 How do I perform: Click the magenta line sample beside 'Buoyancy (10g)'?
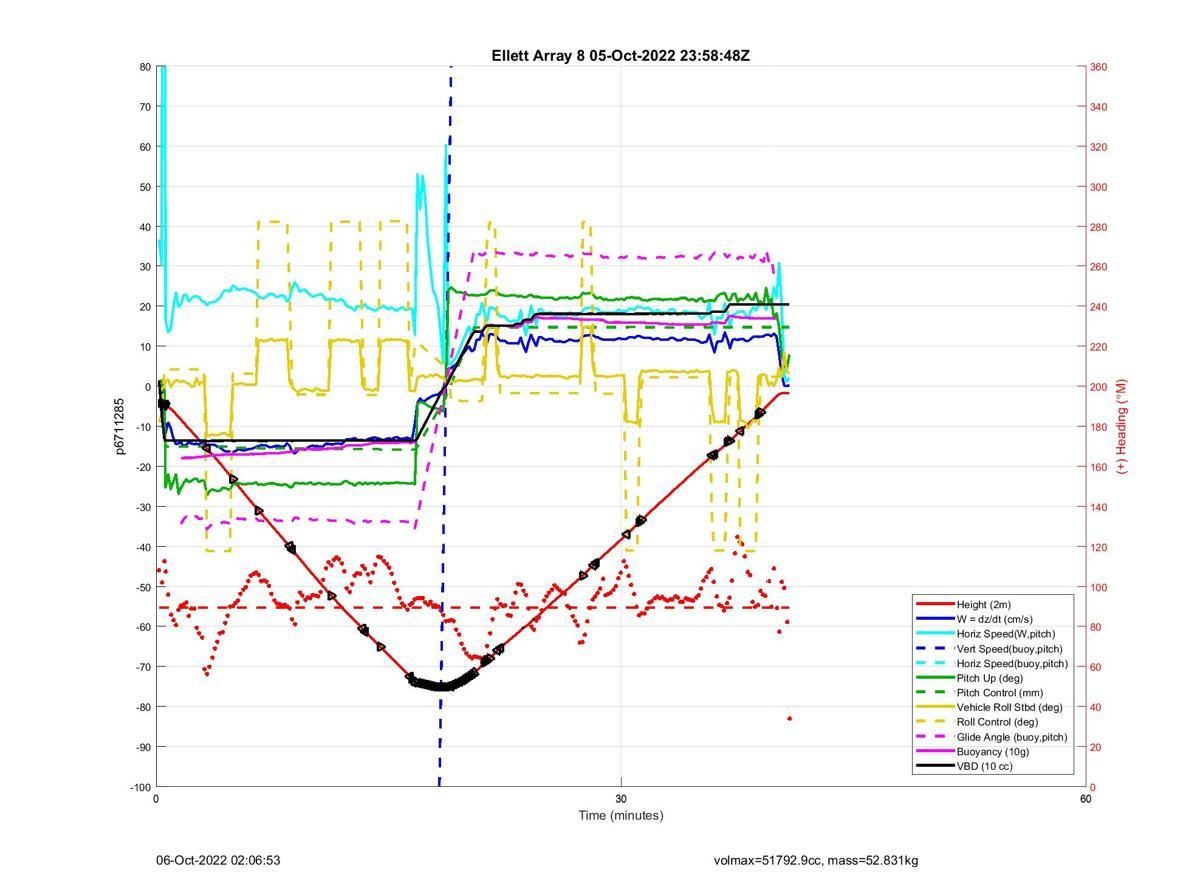coord(935,751)
